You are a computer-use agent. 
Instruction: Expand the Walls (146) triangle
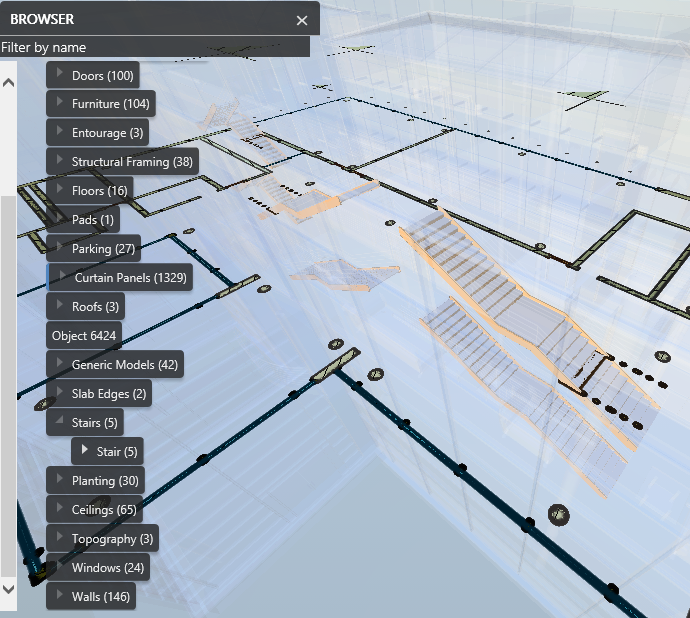pyautogui.click(x=60, y=597)
